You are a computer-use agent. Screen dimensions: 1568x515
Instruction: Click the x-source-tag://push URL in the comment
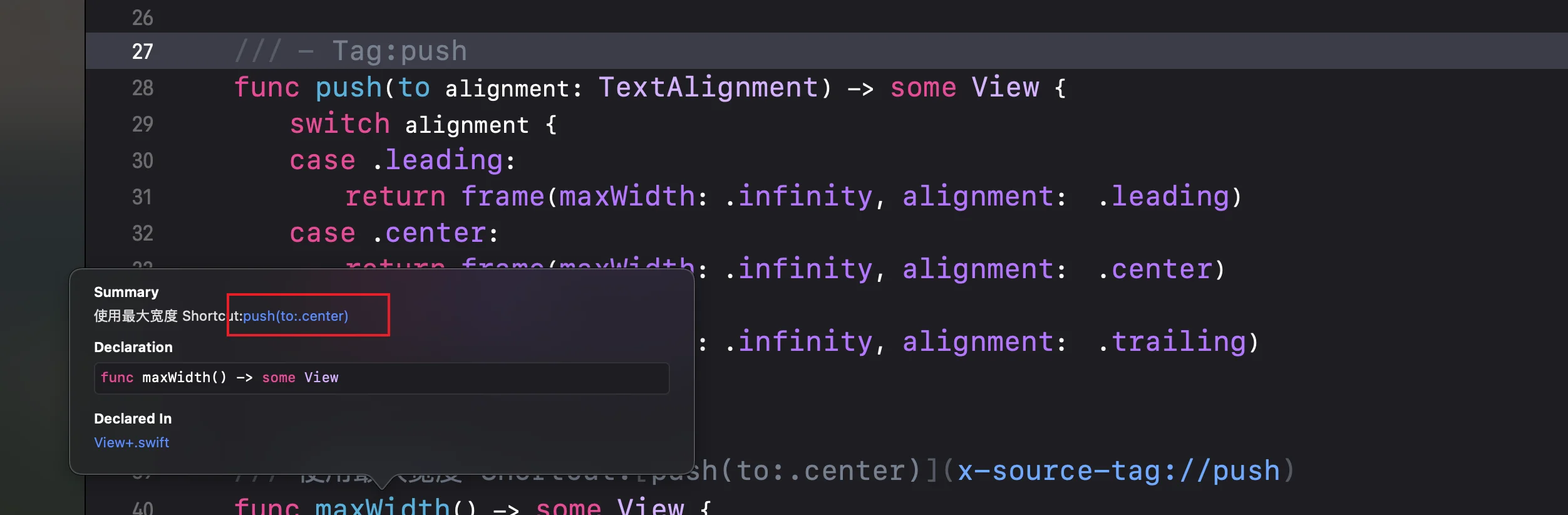click(1118, 471)
